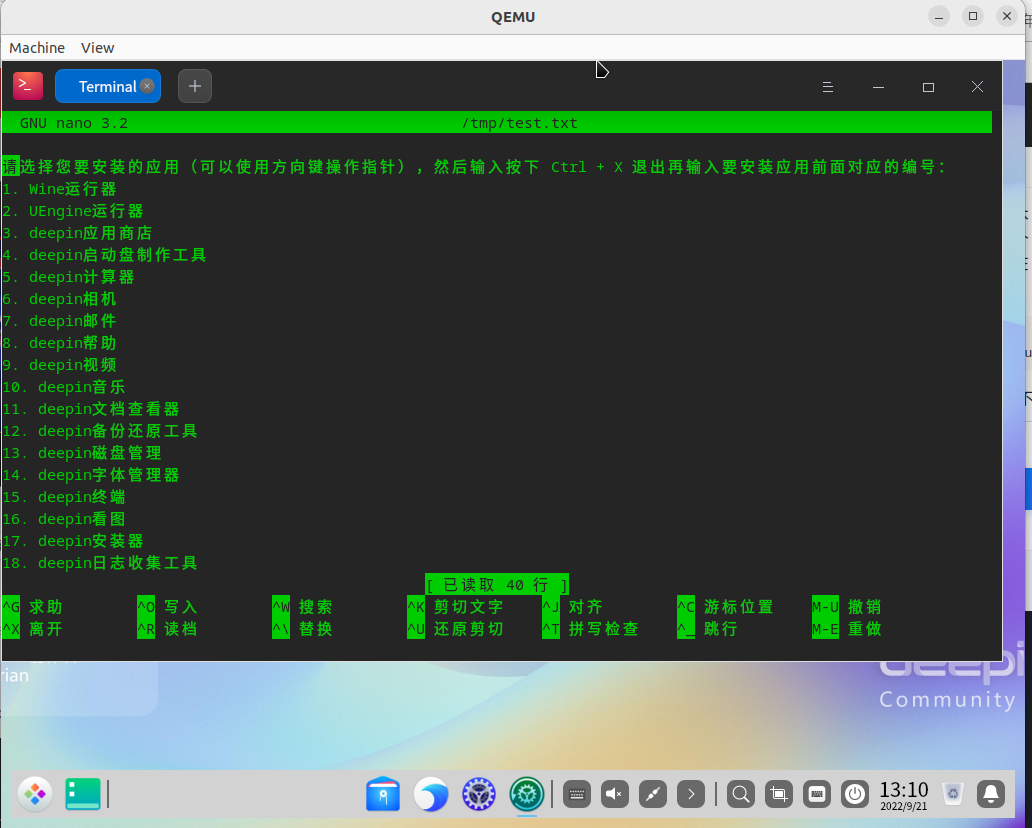Open the QEMU View menu

pos(97,48)
